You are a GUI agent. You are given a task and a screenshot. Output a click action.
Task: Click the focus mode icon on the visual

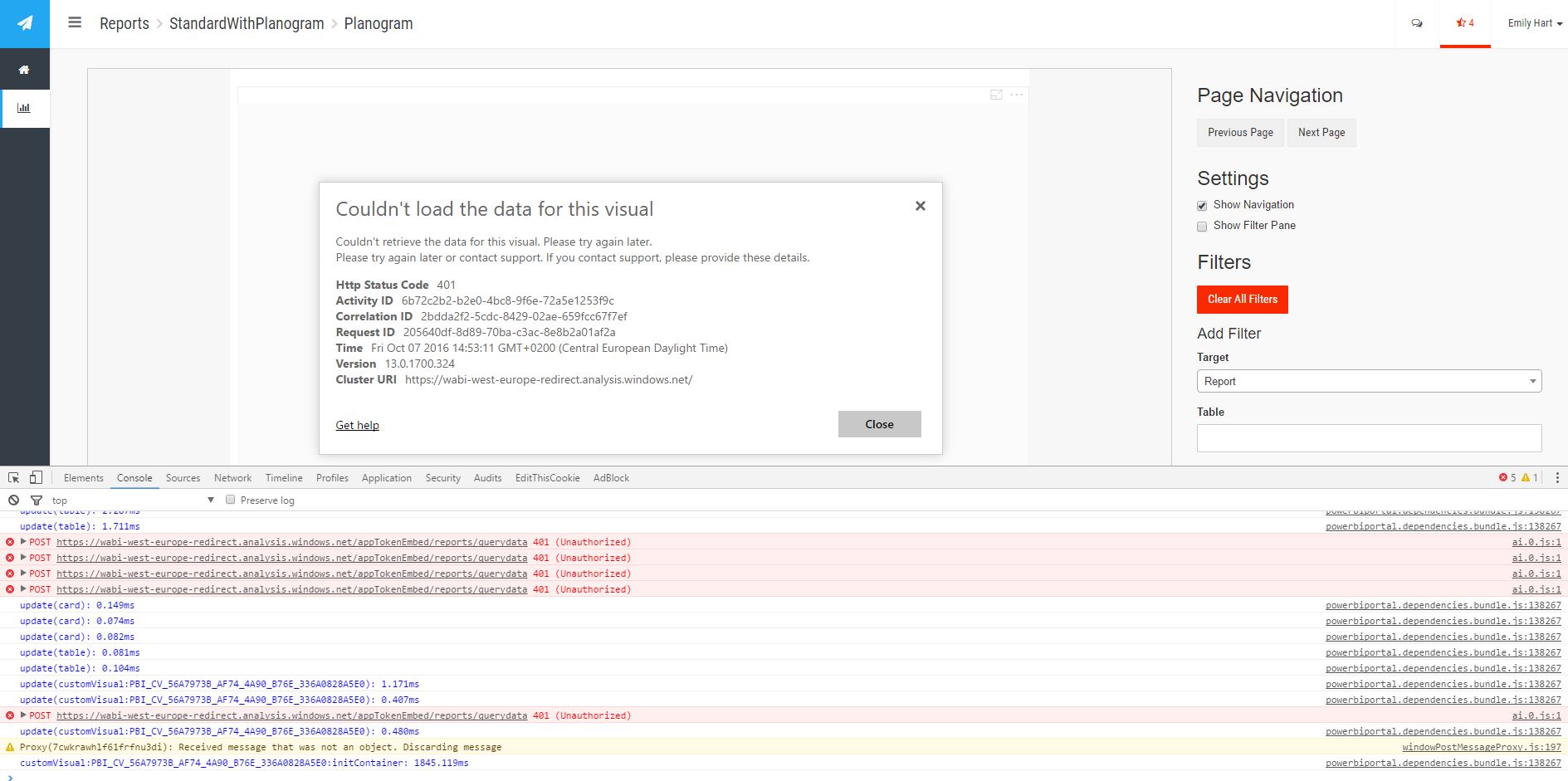tap(996, 95)
